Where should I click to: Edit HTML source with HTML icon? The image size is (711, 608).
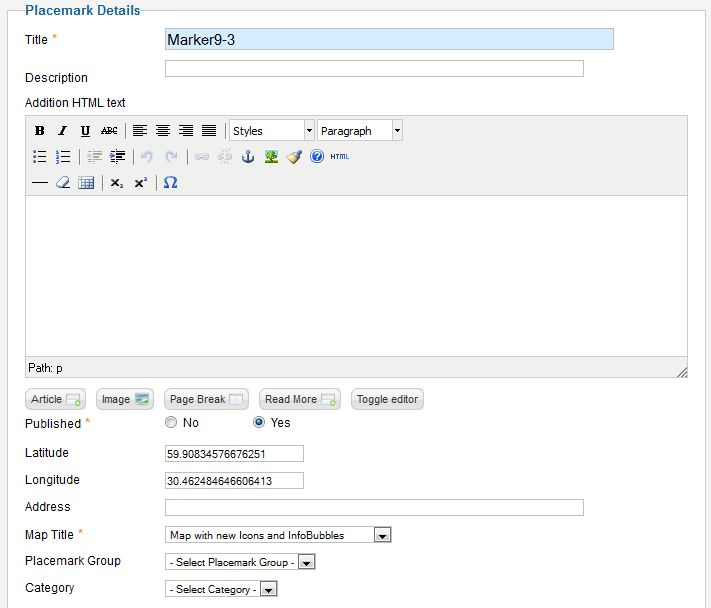pyautogui.click(x=339, y=157)
